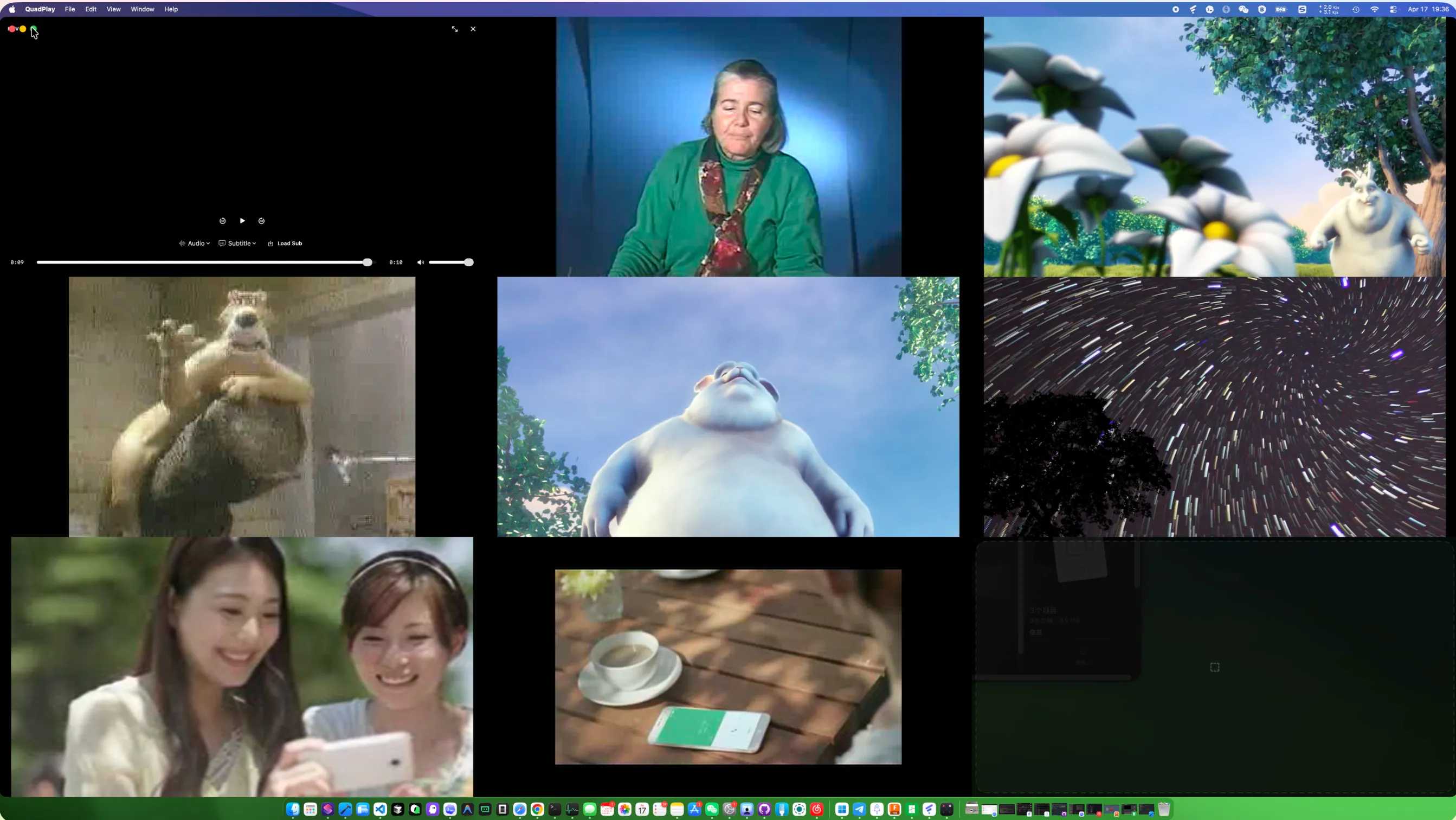Open Messages from the dock
This screenshot has width=1456, height=820.
590,809
